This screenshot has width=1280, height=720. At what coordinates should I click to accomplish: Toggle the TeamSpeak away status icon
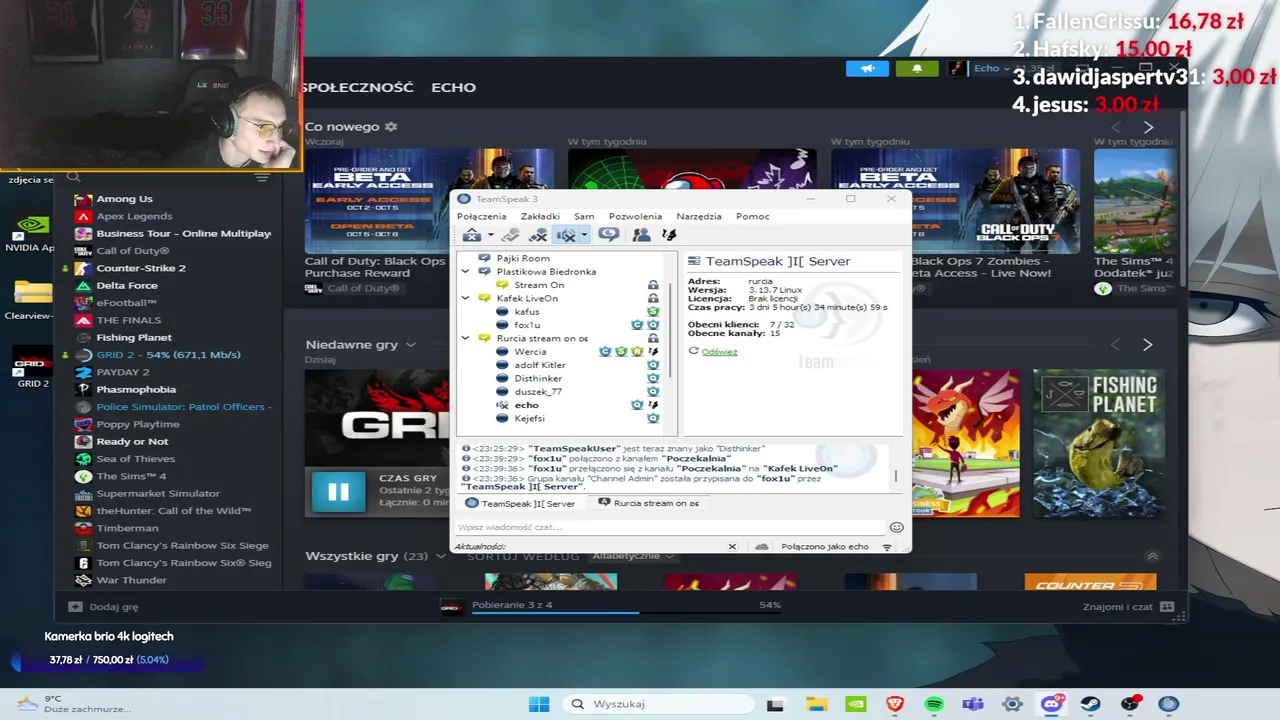[x=608, y=235]
